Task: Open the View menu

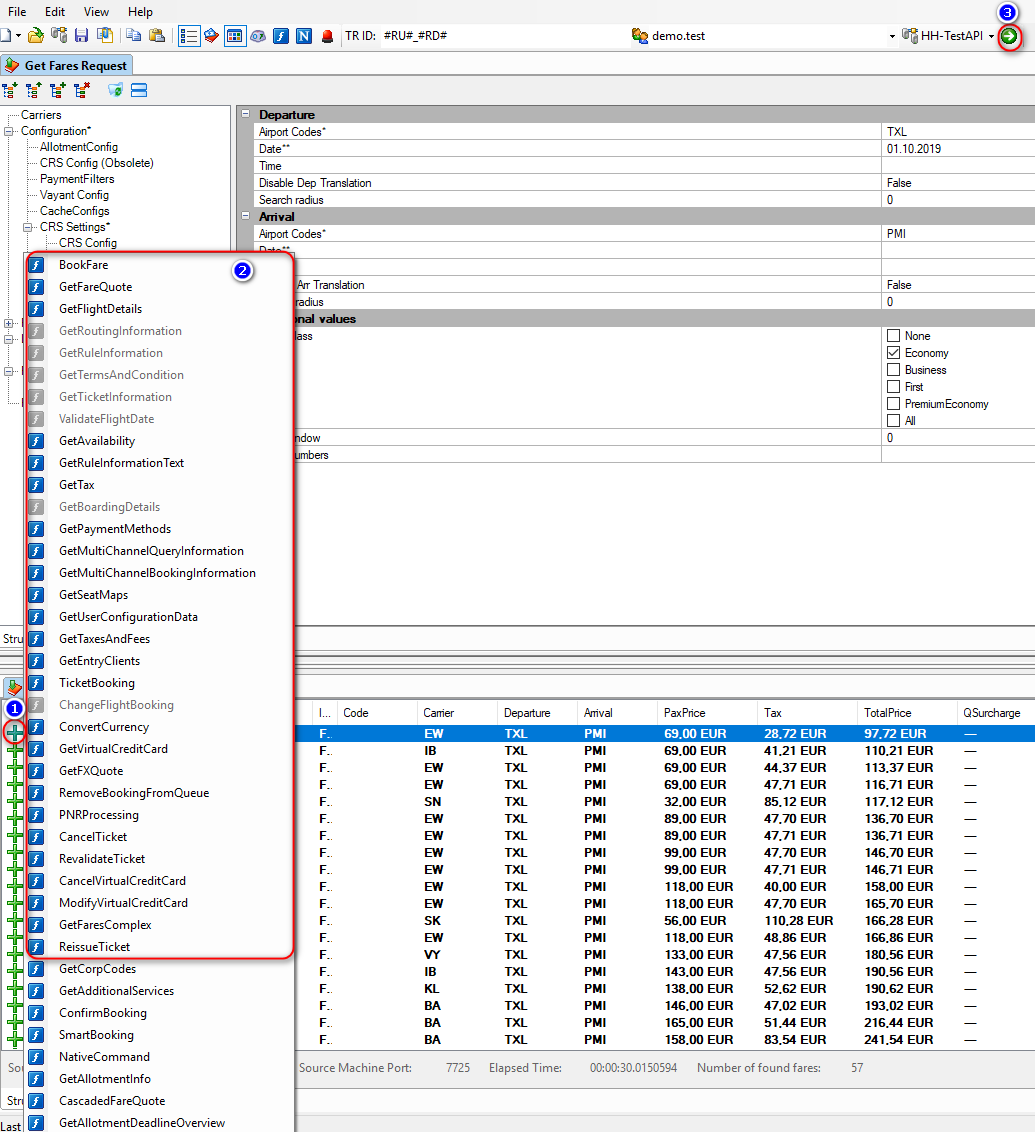Action: pos(96,12)
